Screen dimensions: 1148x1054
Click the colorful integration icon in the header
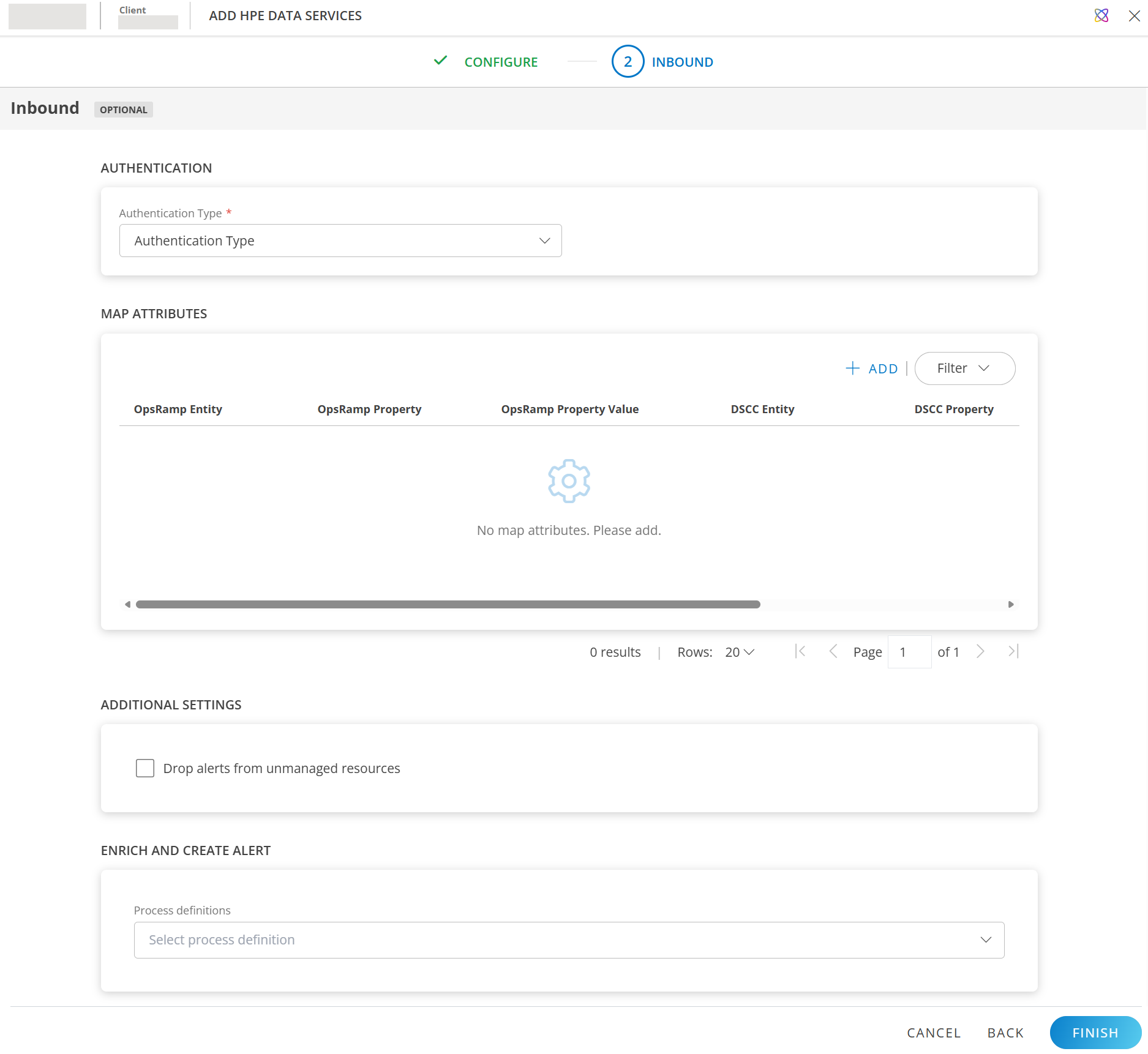point(1101,15)
